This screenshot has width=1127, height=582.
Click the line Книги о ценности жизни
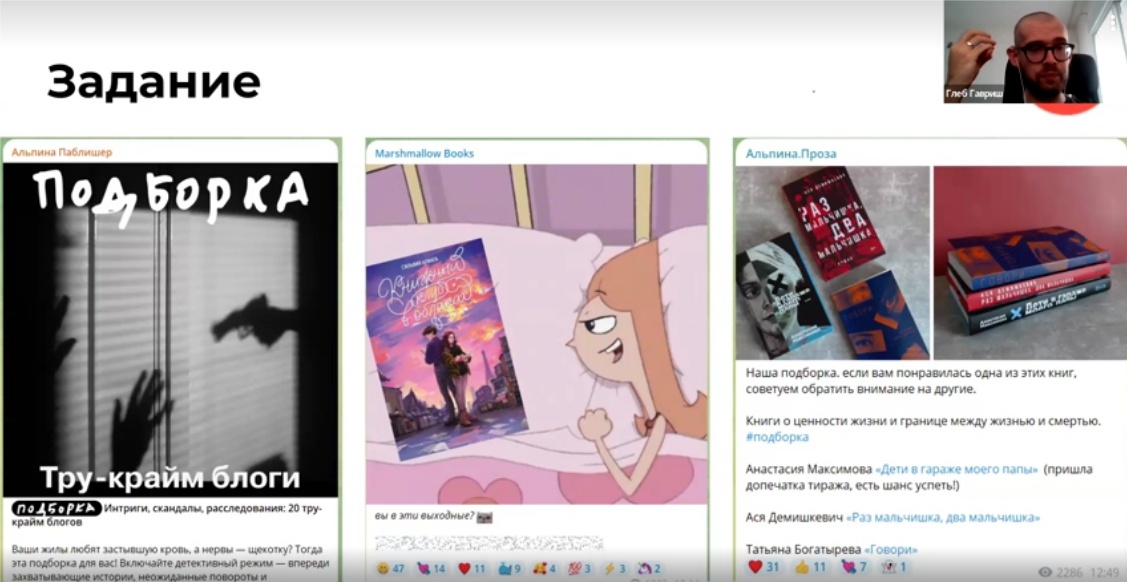point(924,421)
